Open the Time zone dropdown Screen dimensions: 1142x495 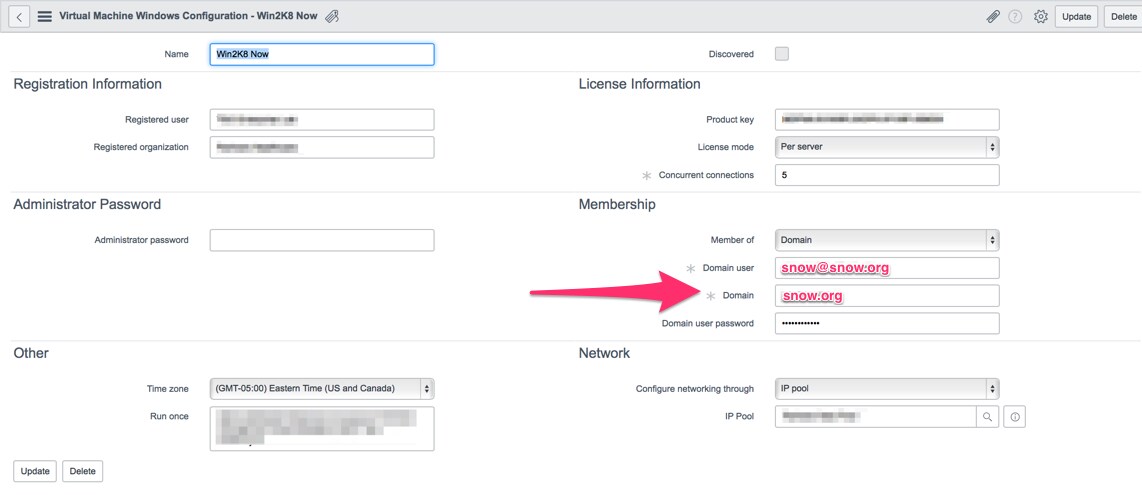click(x=321, y=388)
